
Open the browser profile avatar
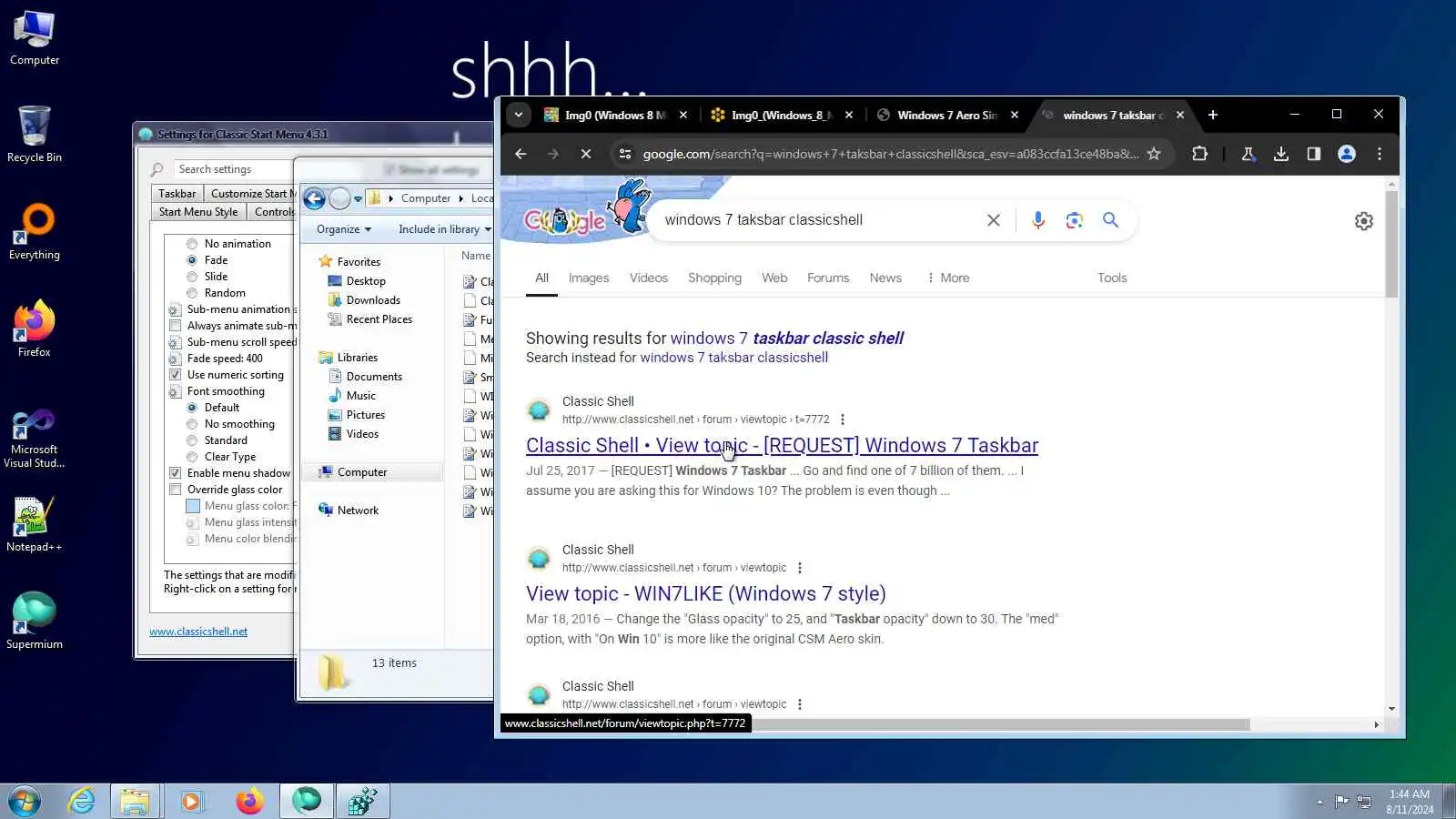(x=1347, y=154)
